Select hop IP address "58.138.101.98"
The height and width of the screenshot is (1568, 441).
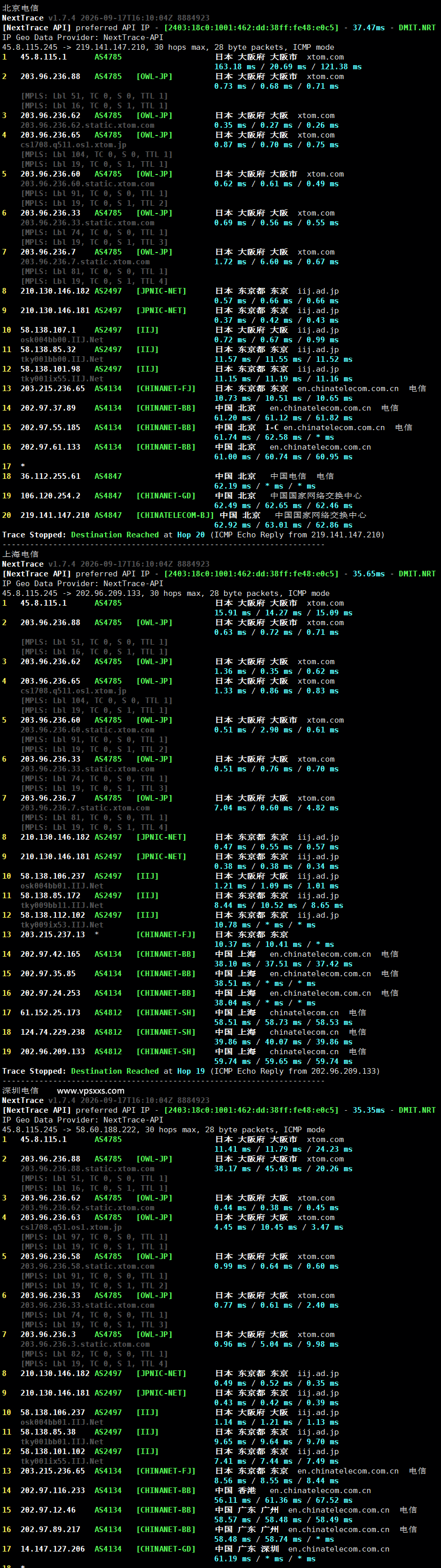click(x=50, y=368)
